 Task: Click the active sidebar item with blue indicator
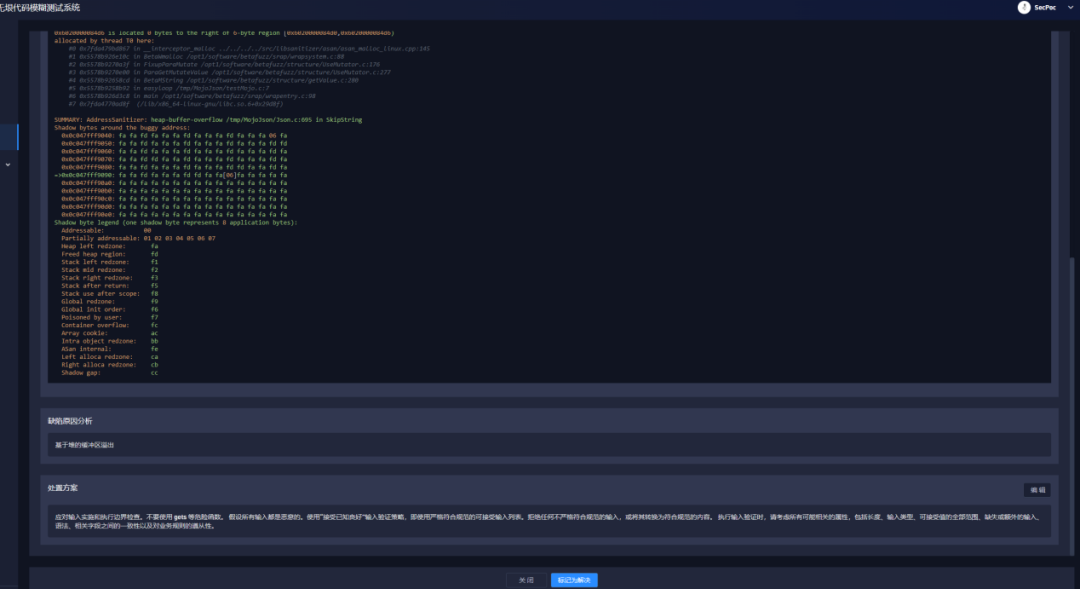(x=8, y=137)
